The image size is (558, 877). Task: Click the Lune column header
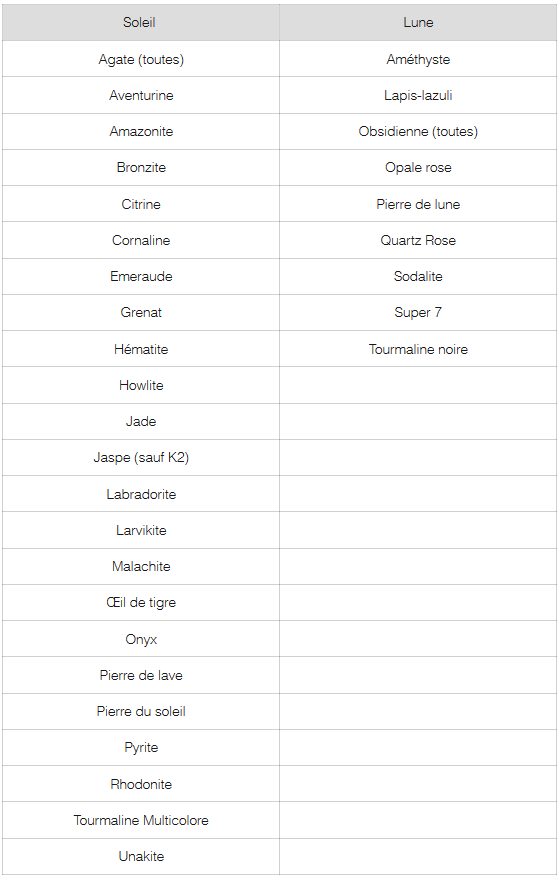coord(418,22)
